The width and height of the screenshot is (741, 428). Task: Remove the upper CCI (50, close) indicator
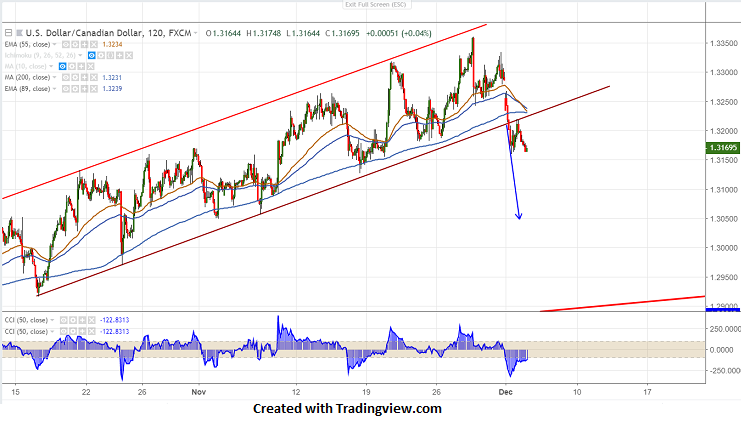[x=92, y=320]
